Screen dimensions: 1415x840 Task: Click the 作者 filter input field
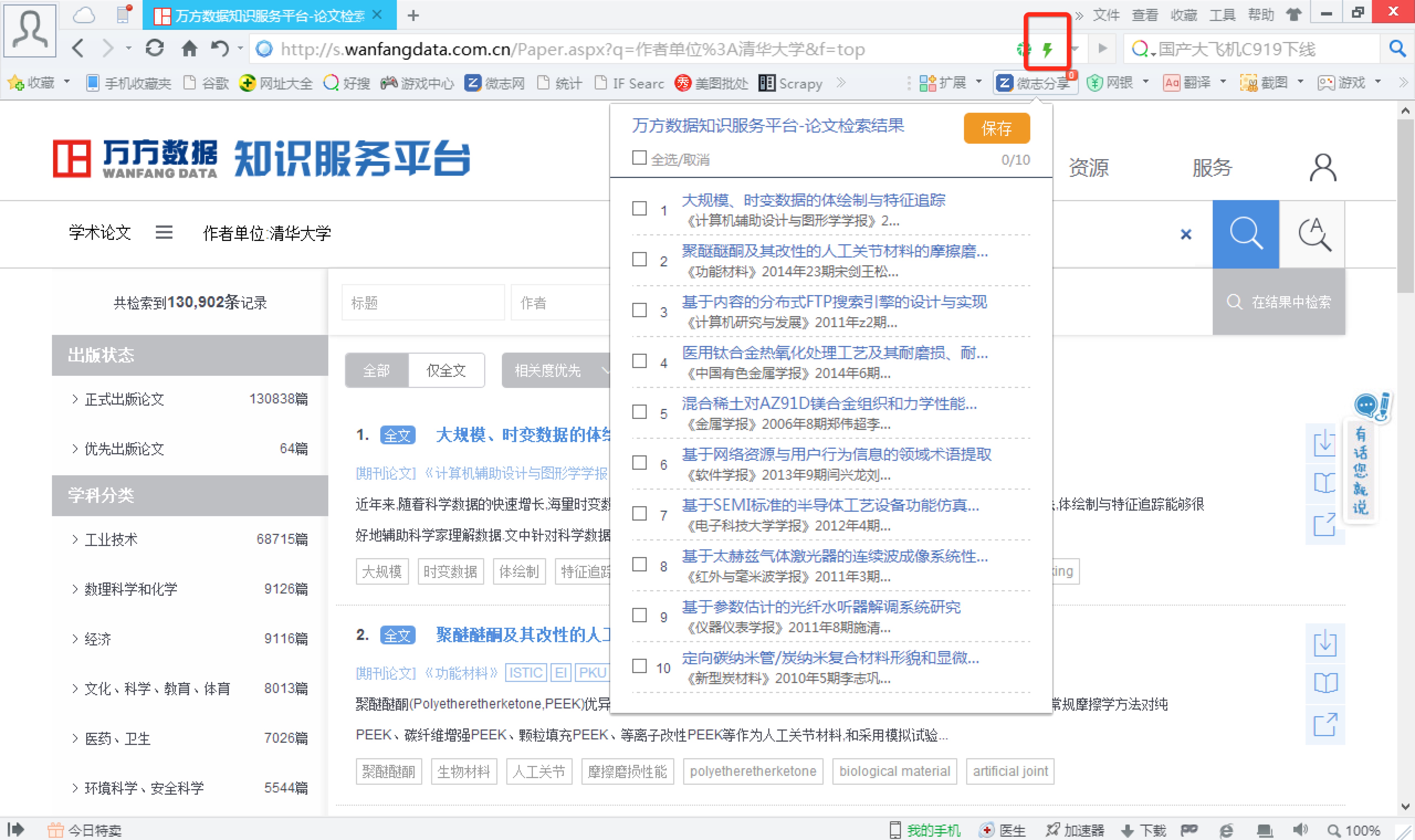[x=560, y=303]
